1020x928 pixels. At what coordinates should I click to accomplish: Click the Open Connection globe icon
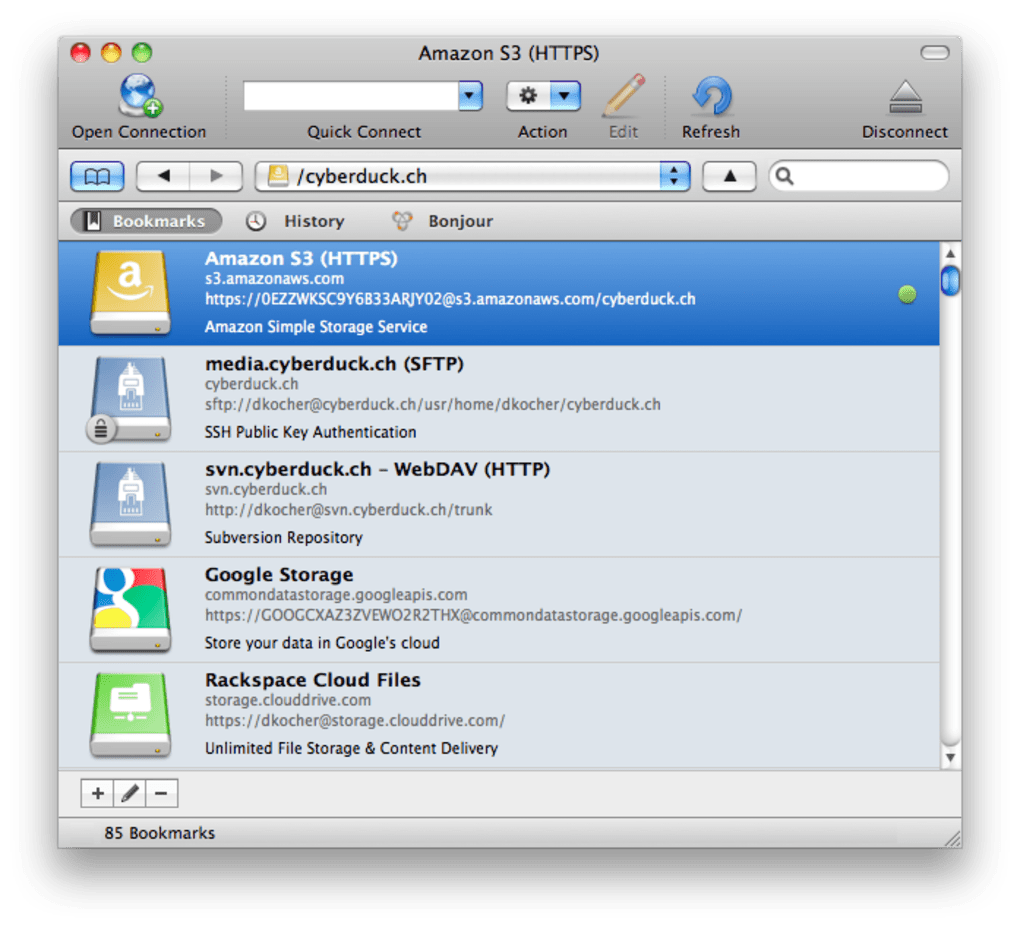139,97
